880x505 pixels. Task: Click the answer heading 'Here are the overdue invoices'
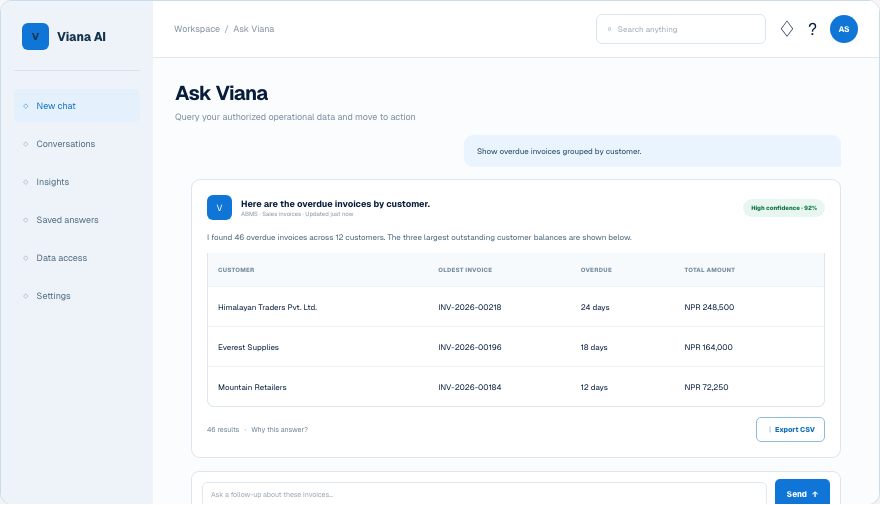coord(335,204)
